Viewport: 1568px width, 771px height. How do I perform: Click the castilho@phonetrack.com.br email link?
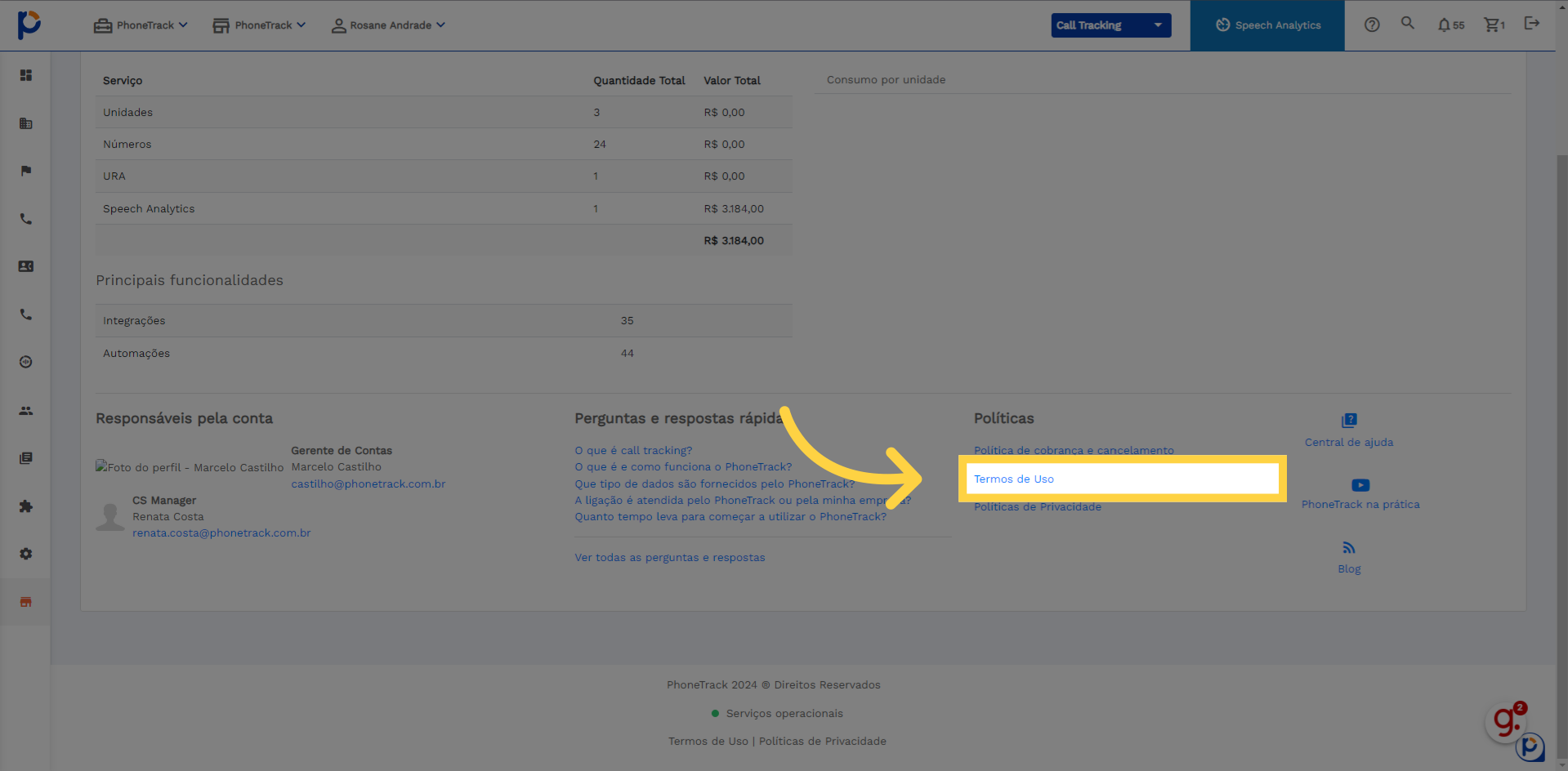point(369,484)
